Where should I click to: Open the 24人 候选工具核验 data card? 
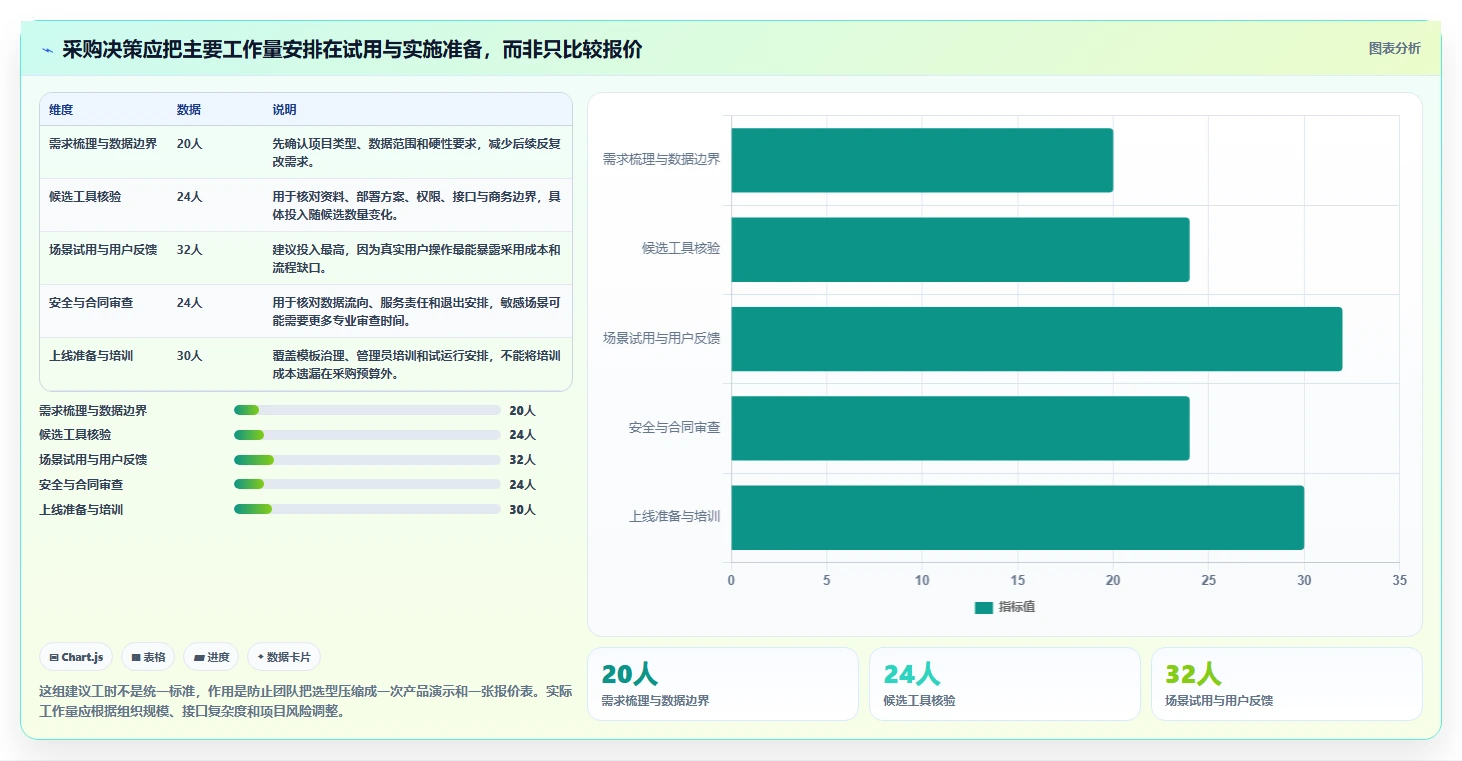1005,684
